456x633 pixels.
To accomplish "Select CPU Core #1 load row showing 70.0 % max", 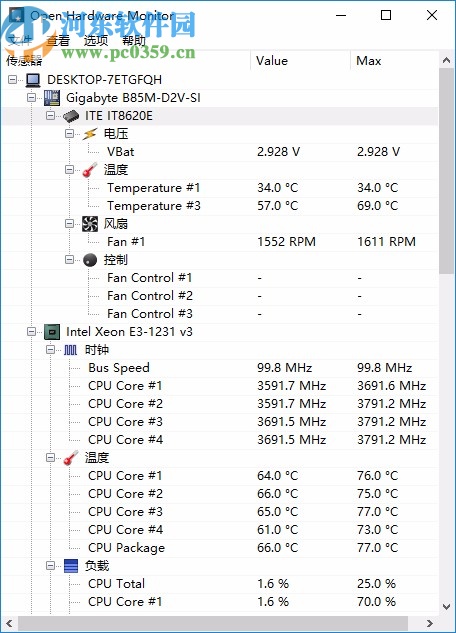I will point(220,602).
